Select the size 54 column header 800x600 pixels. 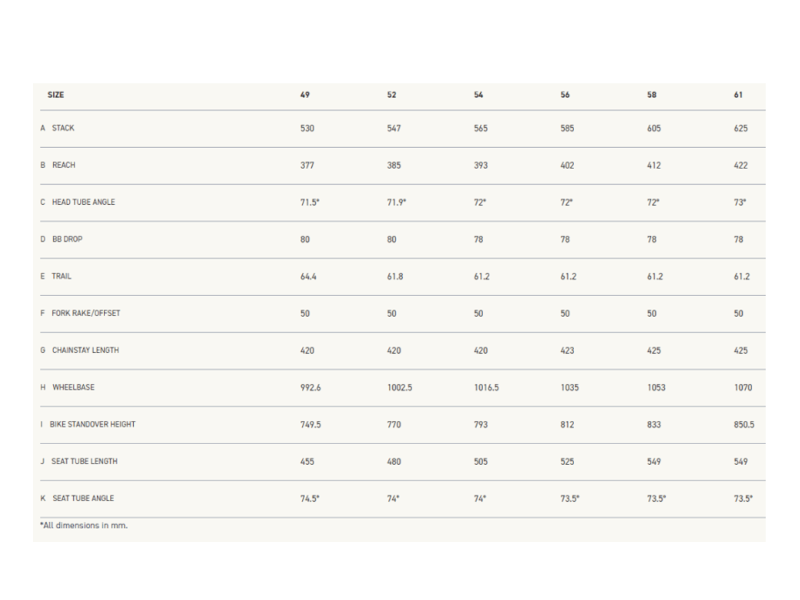(x=479, y=94)
